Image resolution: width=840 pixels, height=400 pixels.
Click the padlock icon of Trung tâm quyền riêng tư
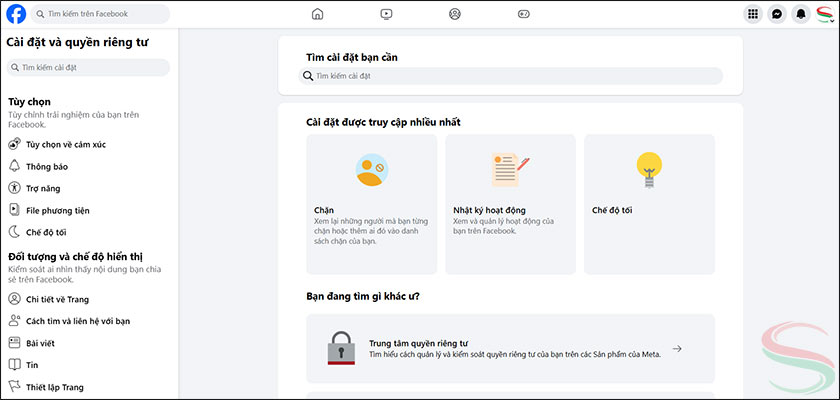[x=341, y=348]
